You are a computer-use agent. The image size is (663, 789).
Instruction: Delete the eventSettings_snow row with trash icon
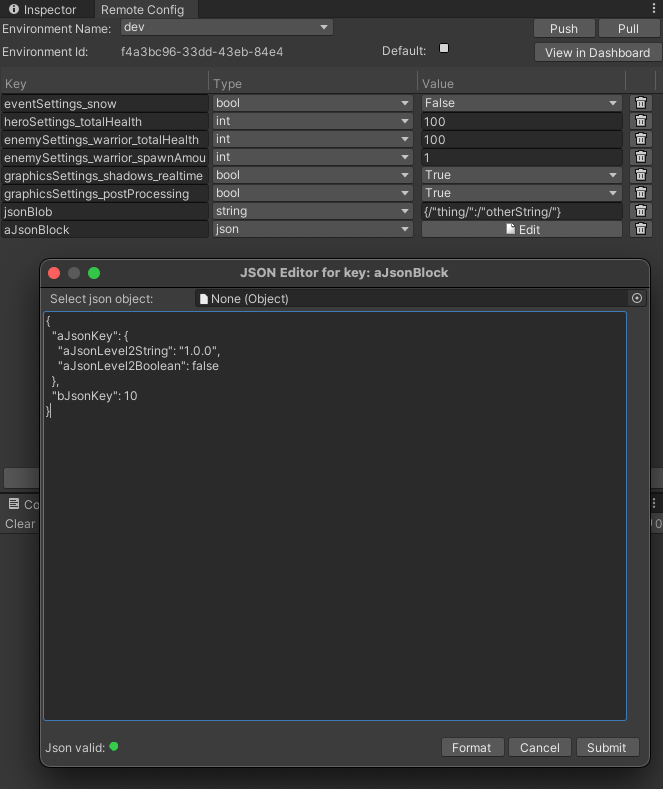[x=641, y=103]
